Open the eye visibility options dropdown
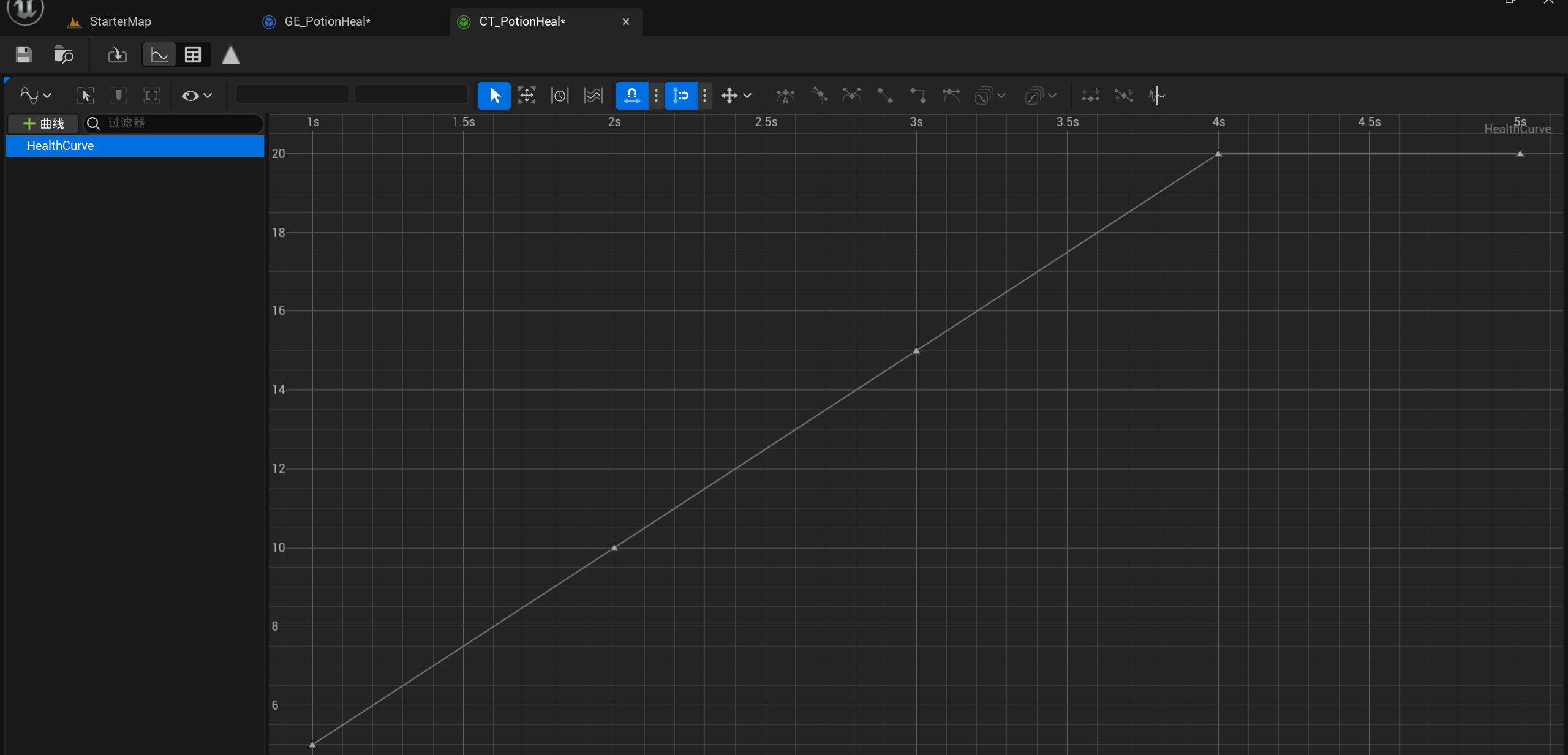The width and height of the screenshot is (1568, 755). (x=197, y=96)
